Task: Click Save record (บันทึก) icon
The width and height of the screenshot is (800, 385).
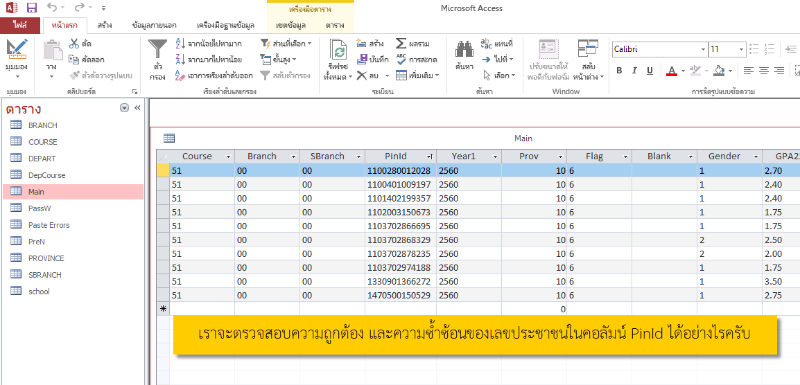Action: 362,59
